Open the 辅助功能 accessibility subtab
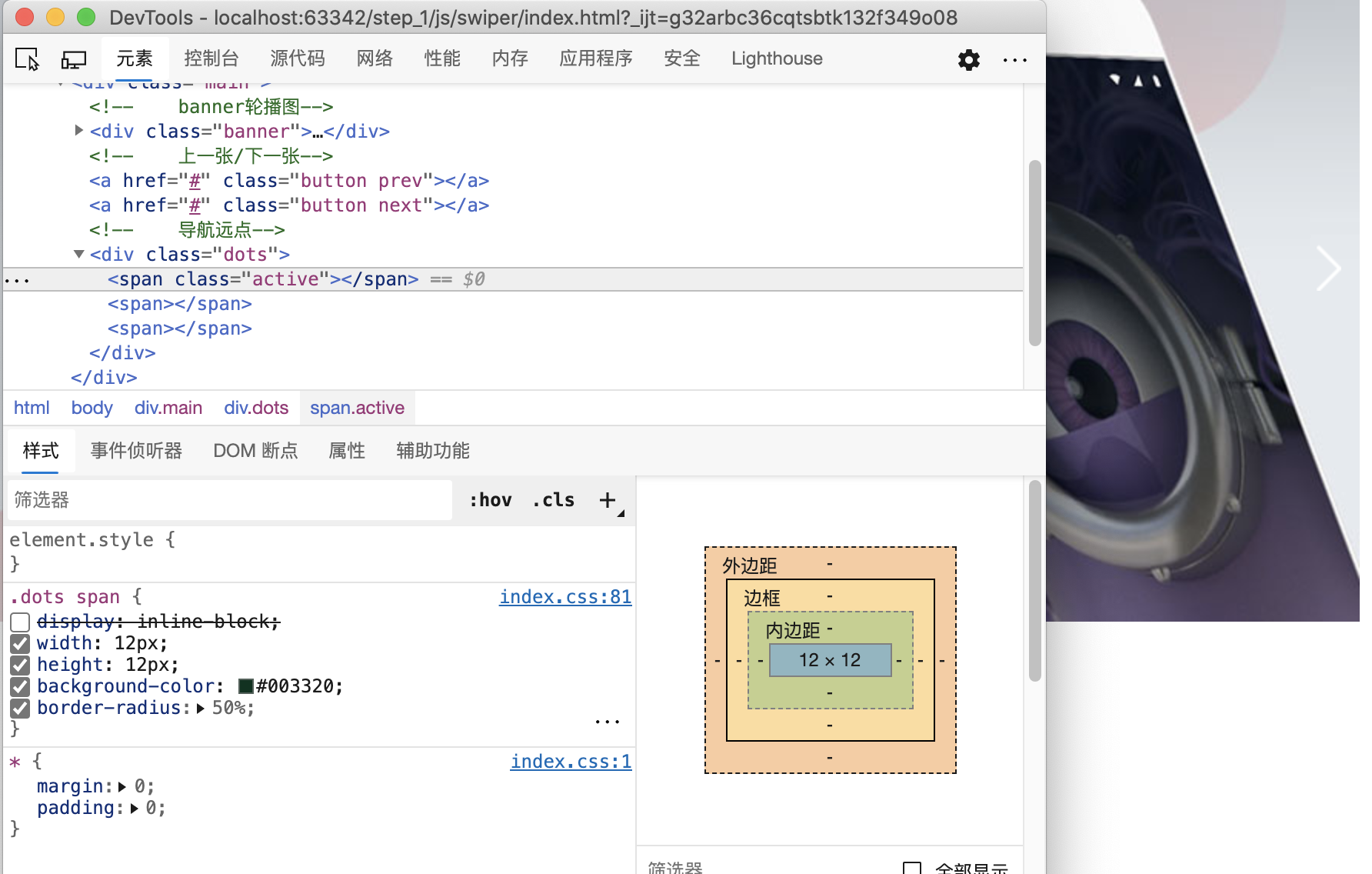This screenshot has height=874, width=1372. (x=433, y=451)
